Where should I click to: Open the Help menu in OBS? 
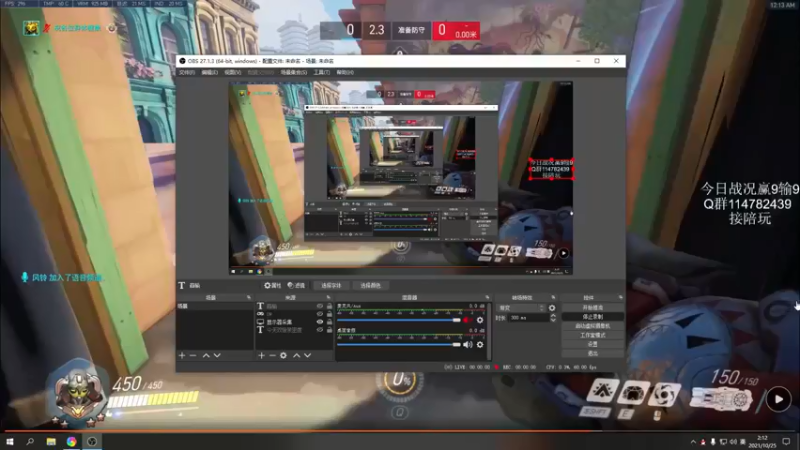point(345,72)
